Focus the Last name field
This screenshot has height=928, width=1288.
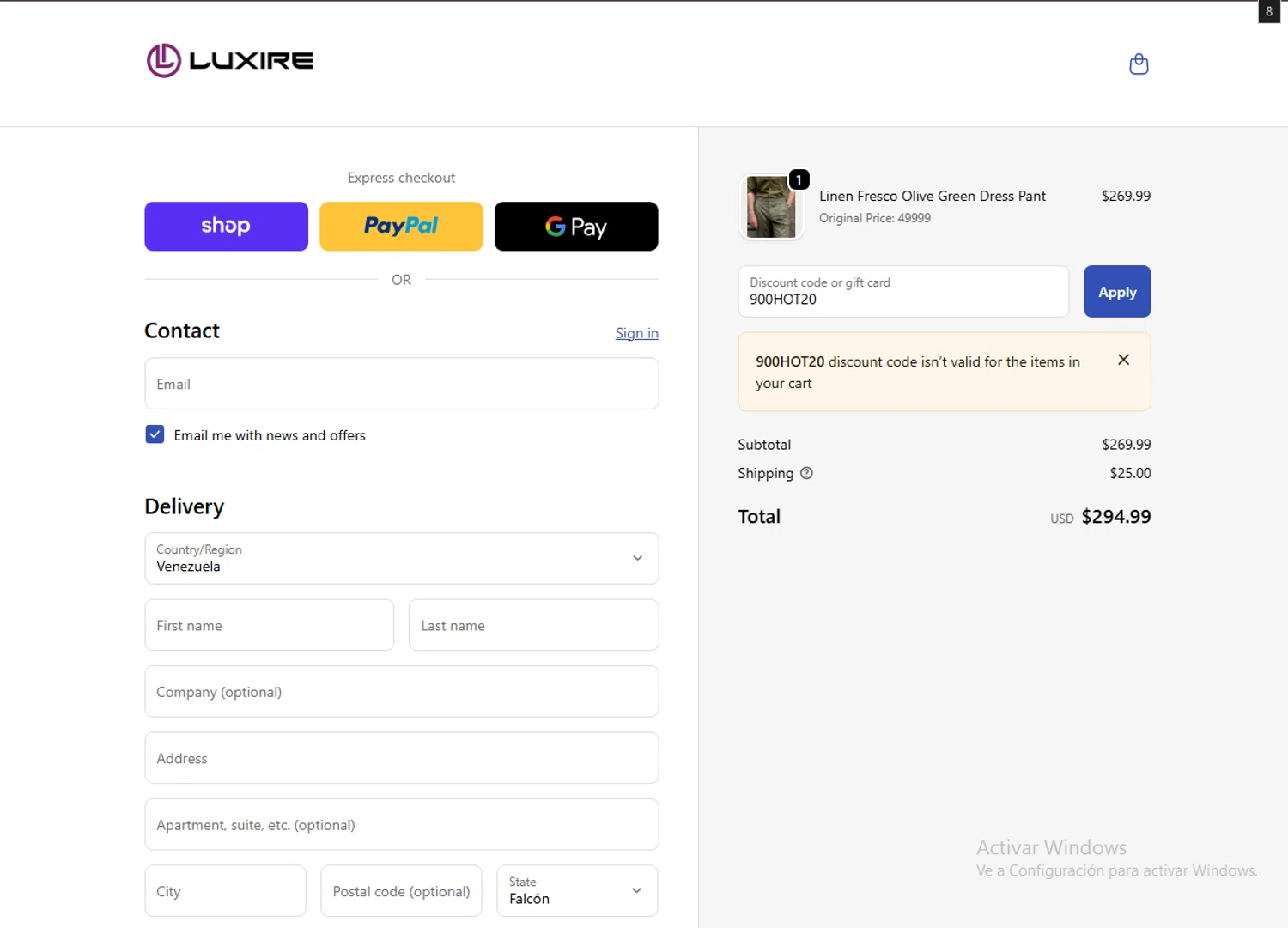533,625
